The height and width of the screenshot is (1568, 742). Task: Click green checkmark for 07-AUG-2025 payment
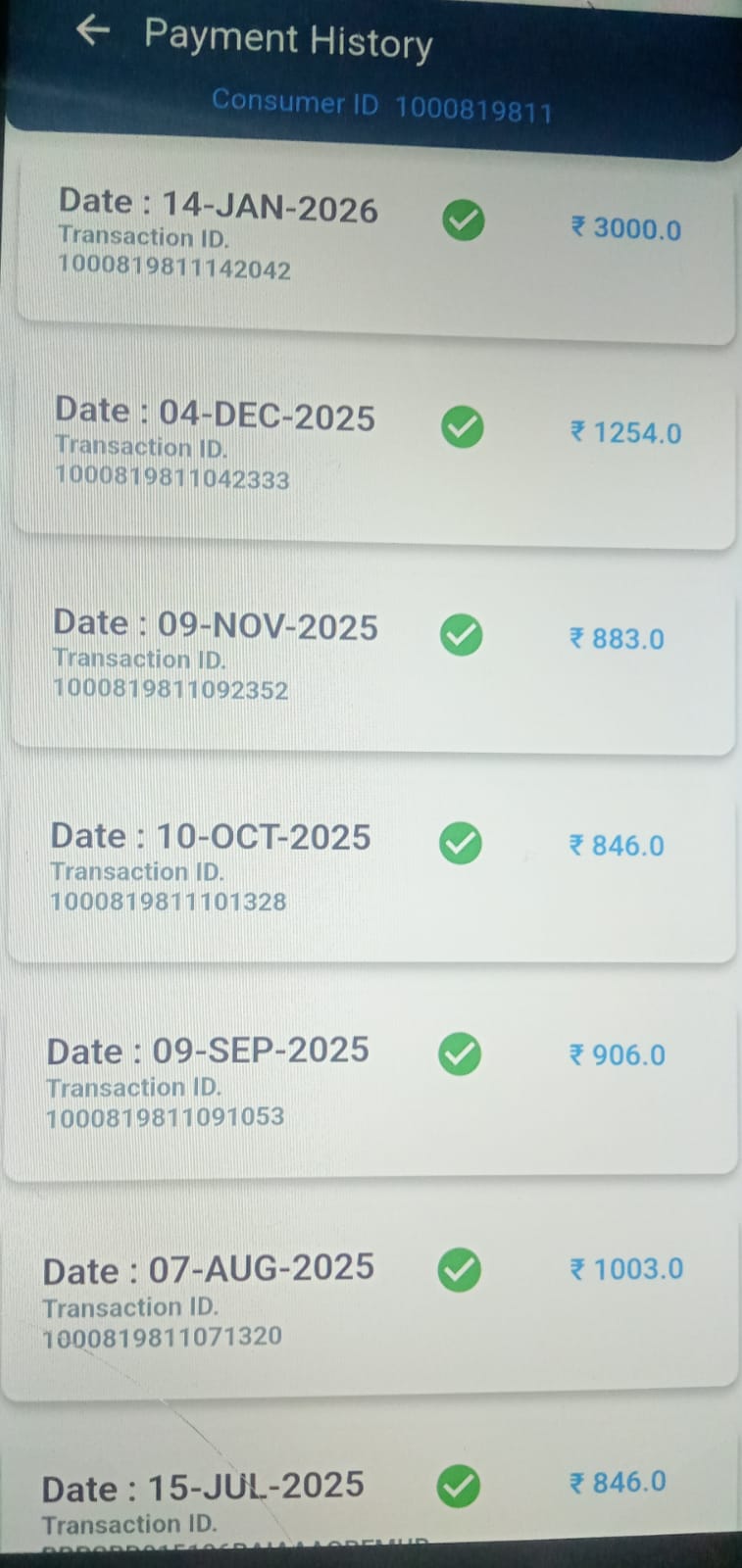pyautogui.click(x=459, y=1269)
